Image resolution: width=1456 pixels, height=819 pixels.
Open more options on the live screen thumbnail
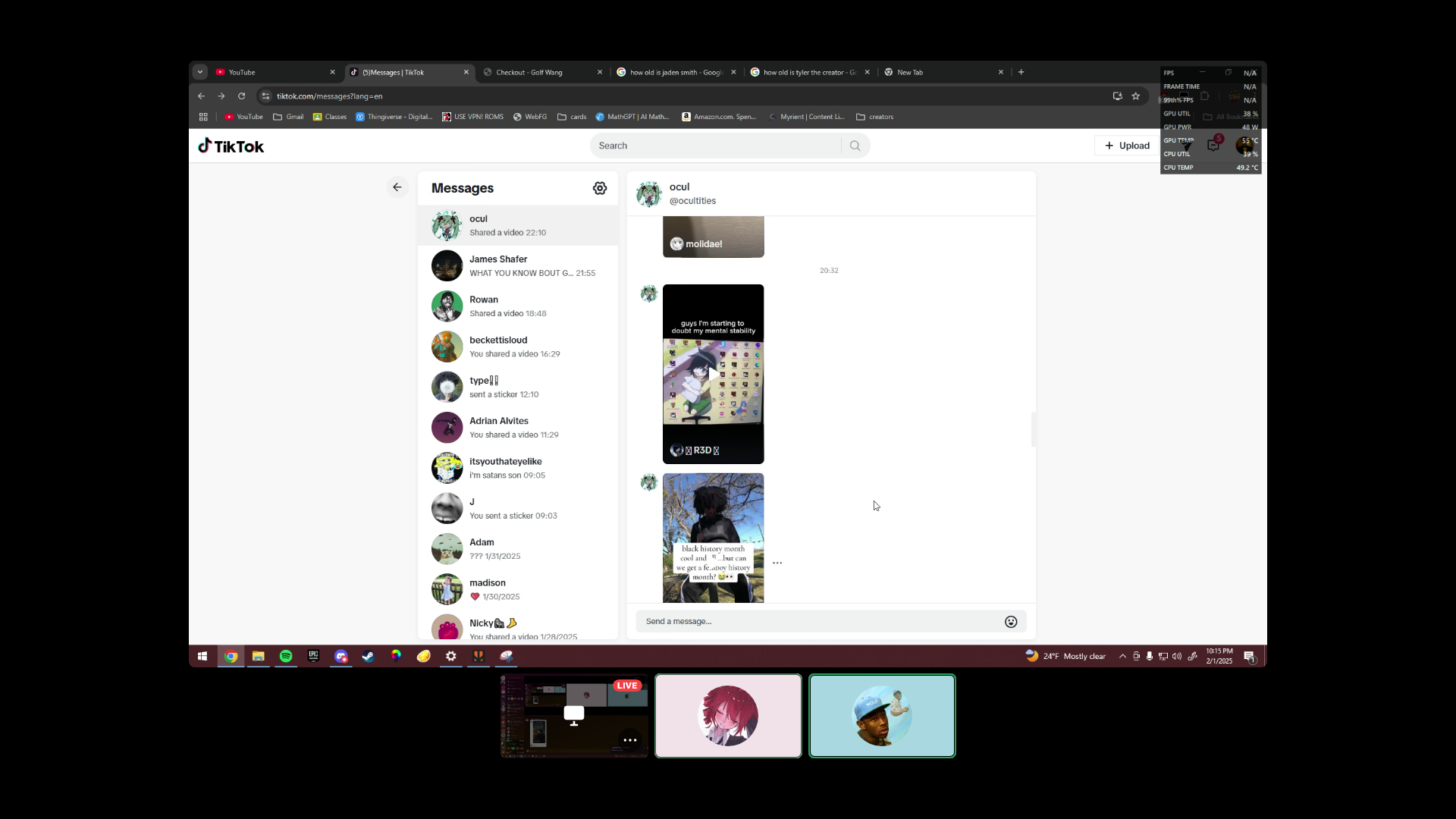629,740
